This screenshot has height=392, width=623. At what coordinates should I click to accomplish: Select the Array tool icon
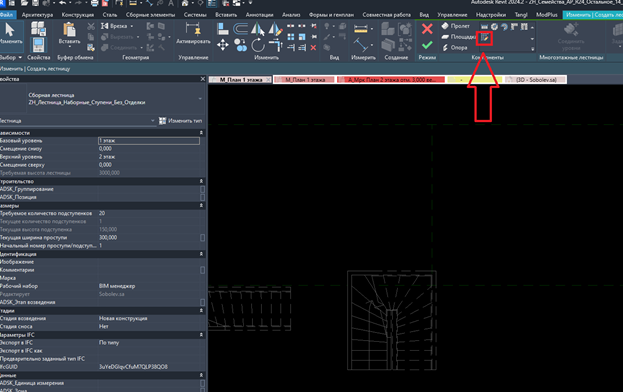291,37
